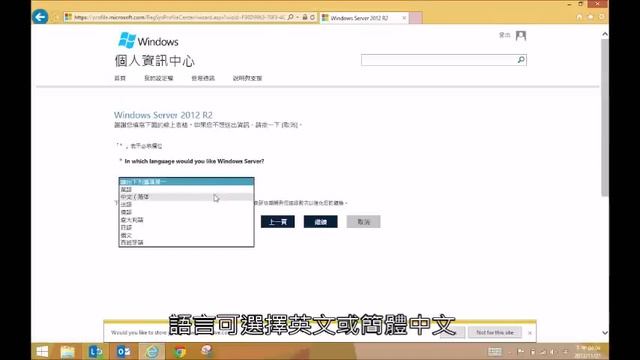Click the gray cancel button
Screen dimensions: 640x360
(363, 222)
